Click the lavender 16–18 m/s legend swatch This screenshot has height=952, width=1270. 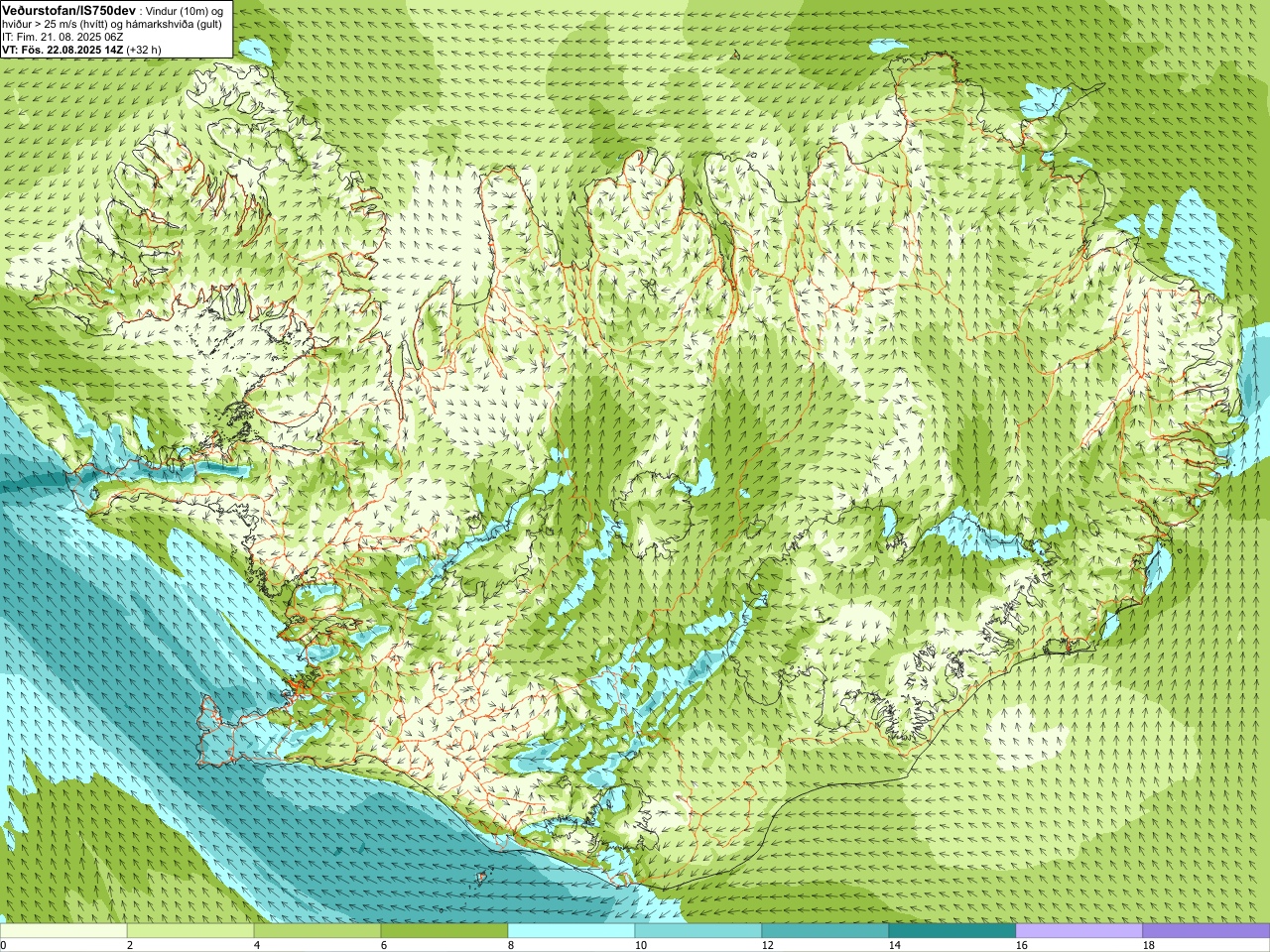[x=1079, y=931]
